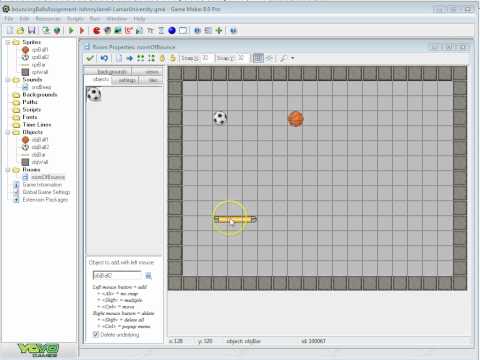The height and width of the screenshot is (360, 480).
Task: Select soccer ball instance in room
Action: click(220, 118)
